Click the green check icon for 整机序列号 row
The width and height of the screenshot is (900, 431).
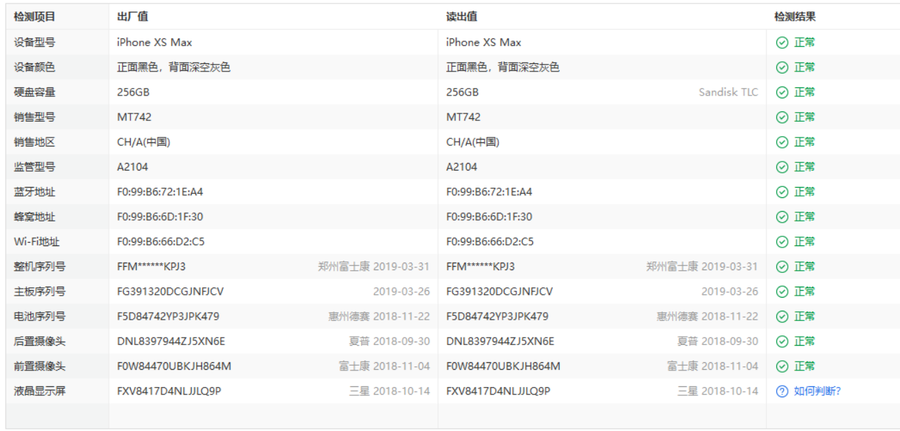tap(782, 267)
